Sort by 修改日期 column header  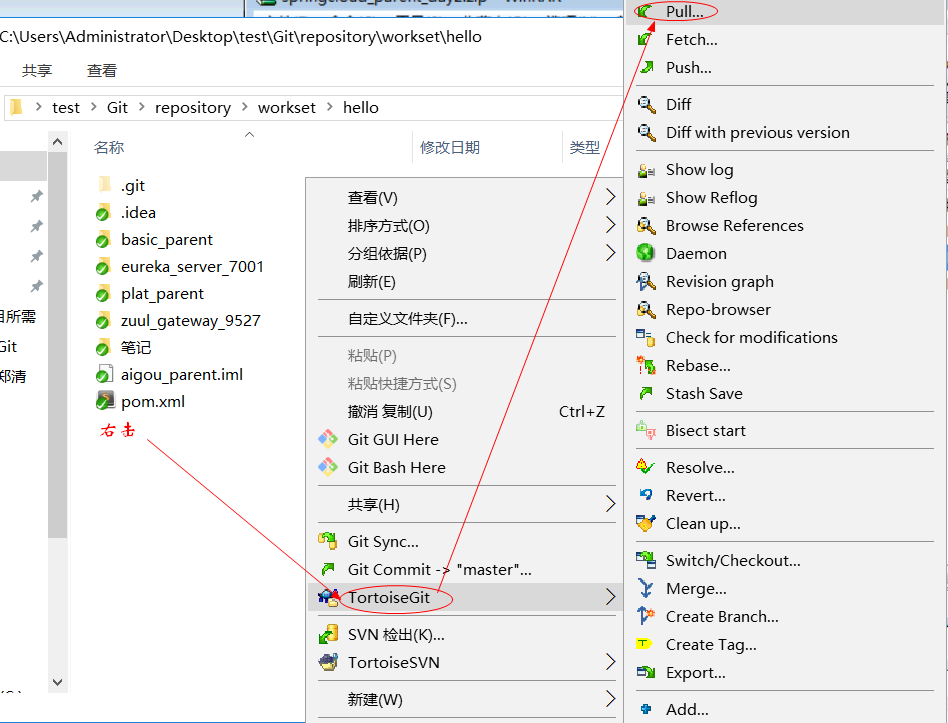coord(450,148)
